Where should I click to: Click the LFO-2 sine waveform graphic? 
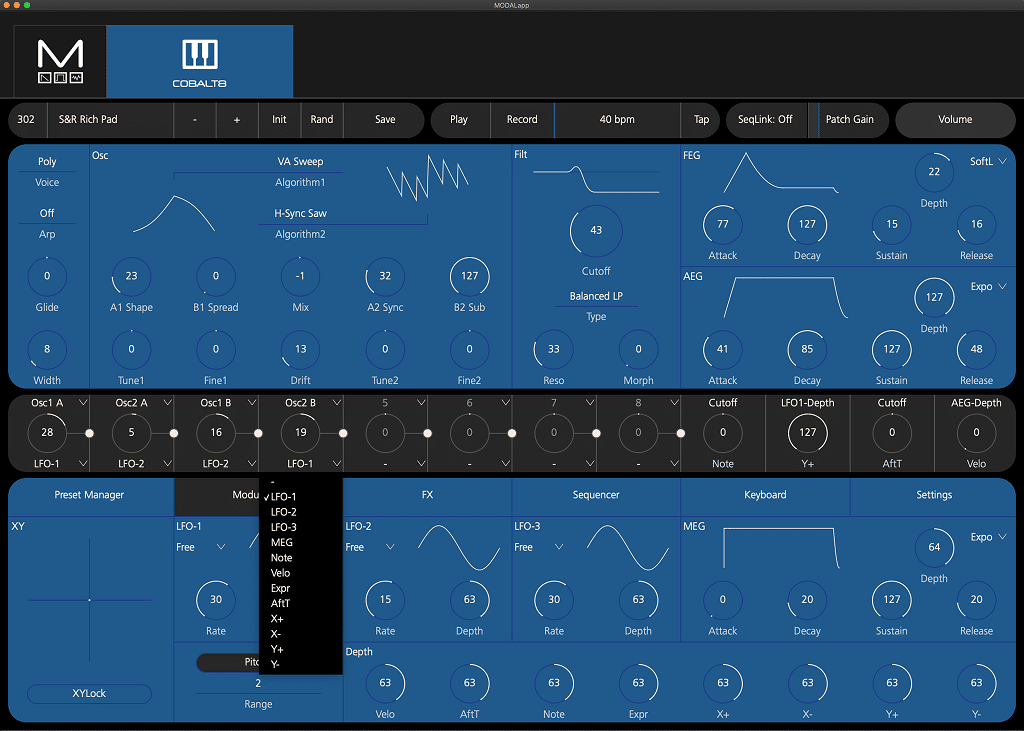point(458,547)
